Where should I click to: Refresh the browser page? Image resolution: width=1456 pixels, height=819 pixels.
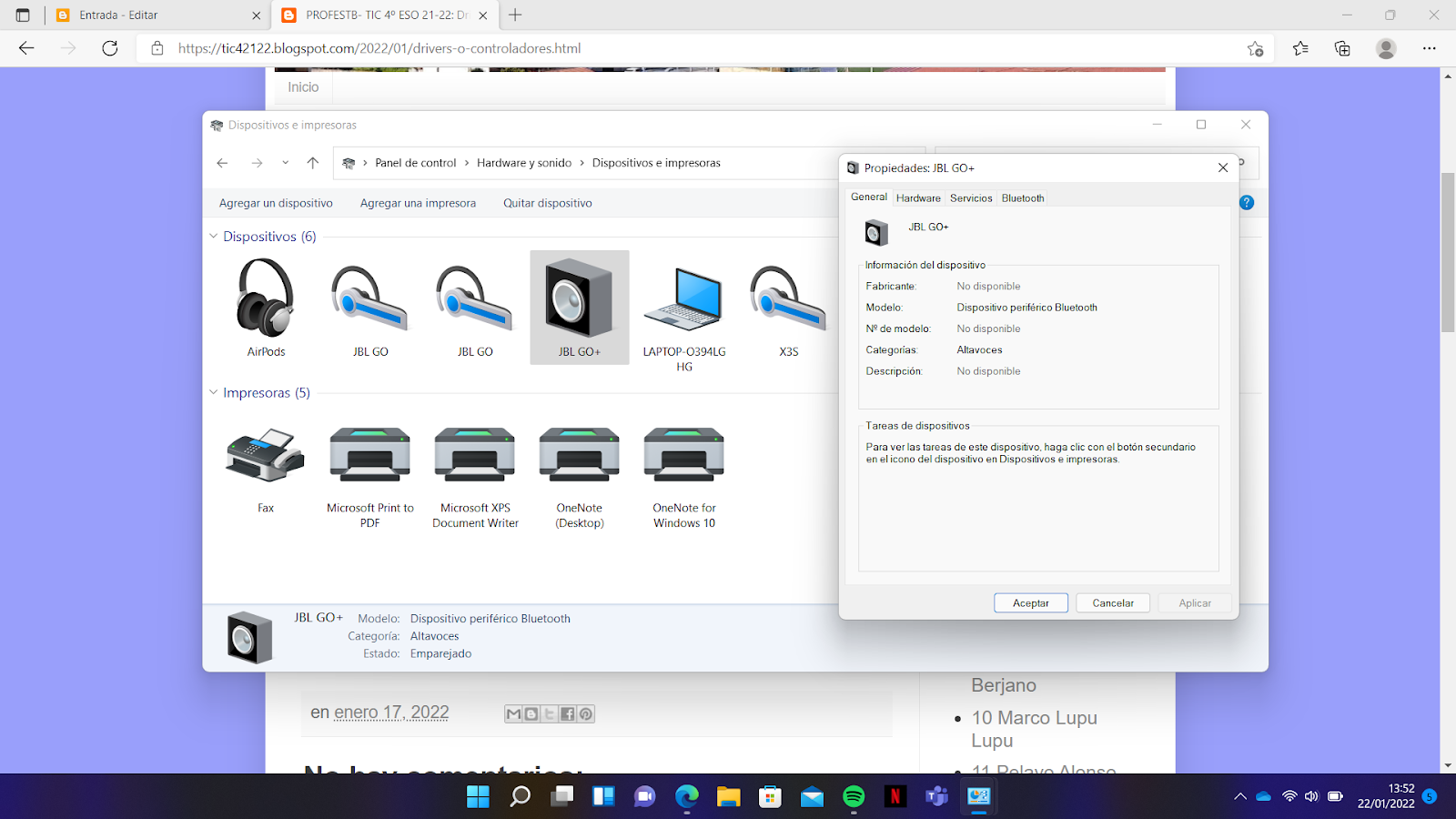click(110, 48)
